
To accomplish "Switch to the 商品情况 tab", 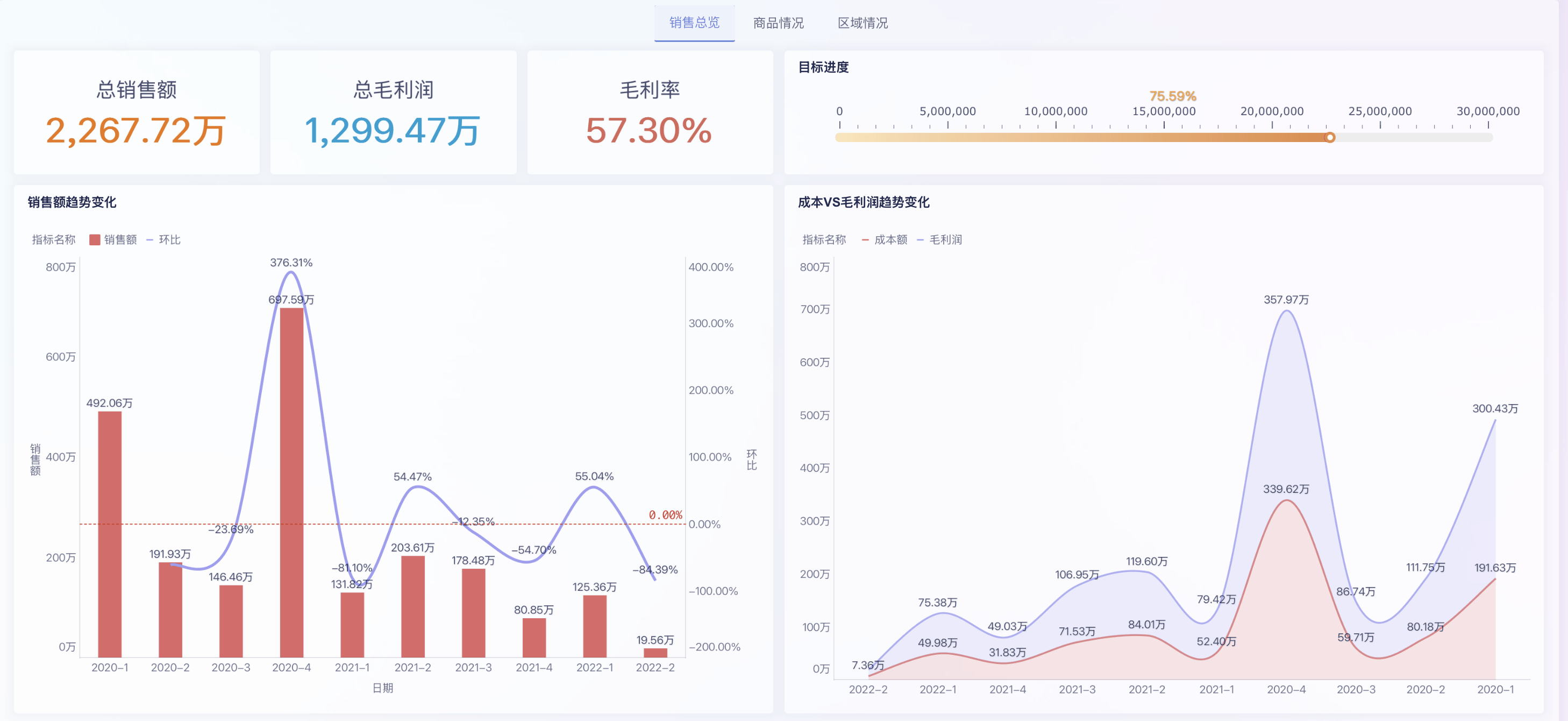I will tap(778, 23).
